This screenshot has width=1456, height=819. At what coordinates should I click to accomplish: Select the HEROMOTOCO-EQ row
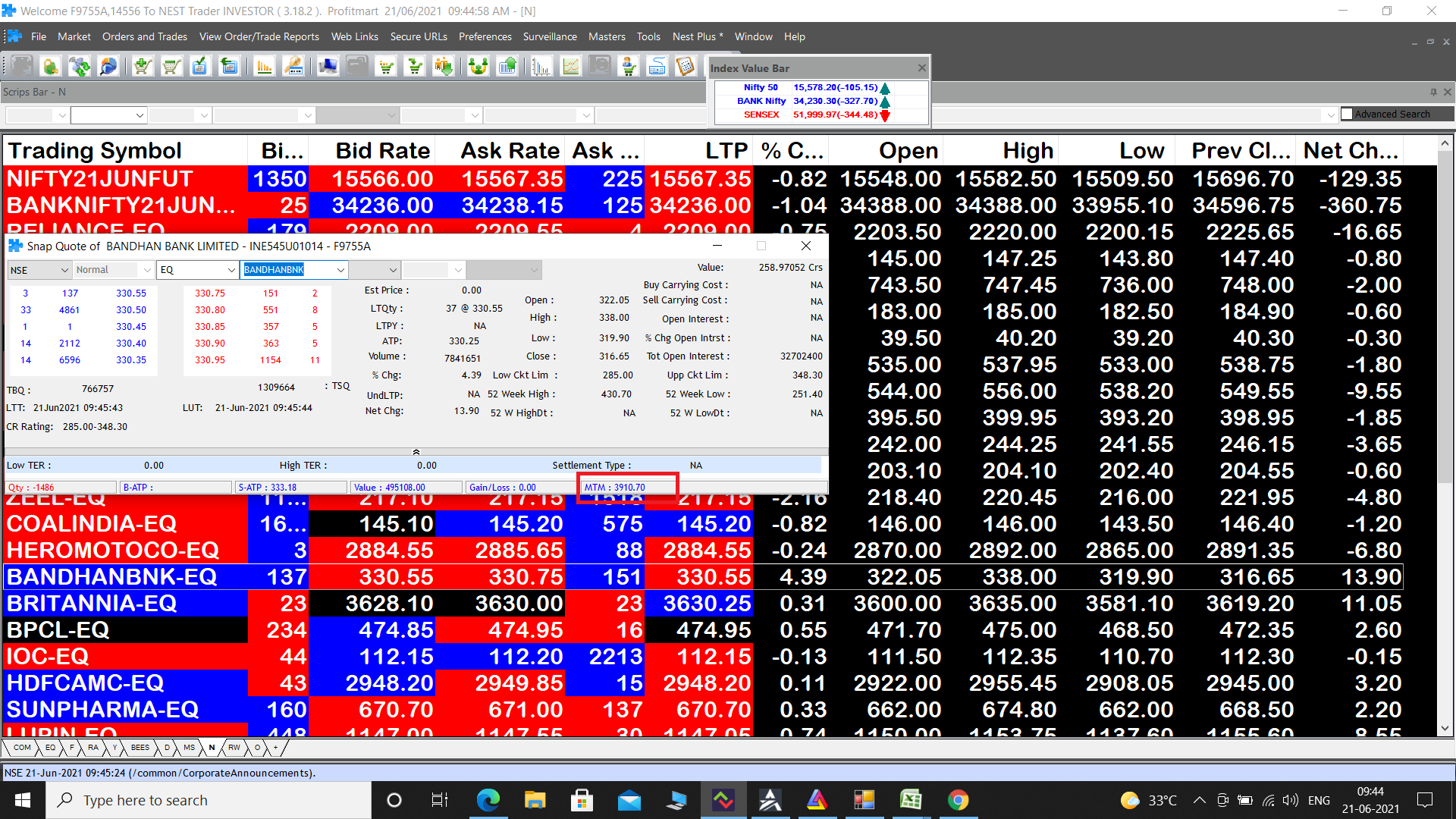[x=703, y=551]
